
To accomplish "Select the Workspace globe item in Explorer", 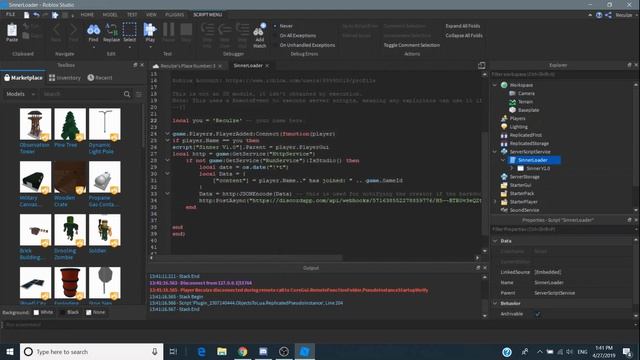I will coord(521,85).
